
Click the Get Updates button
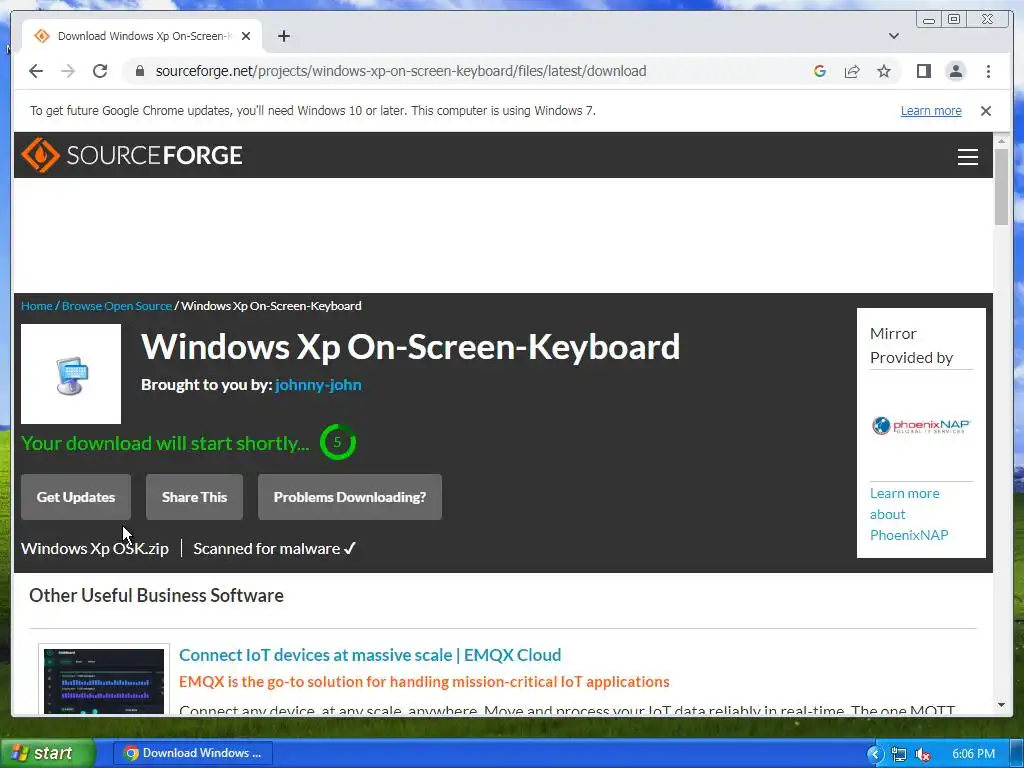[x=76, y=497]
